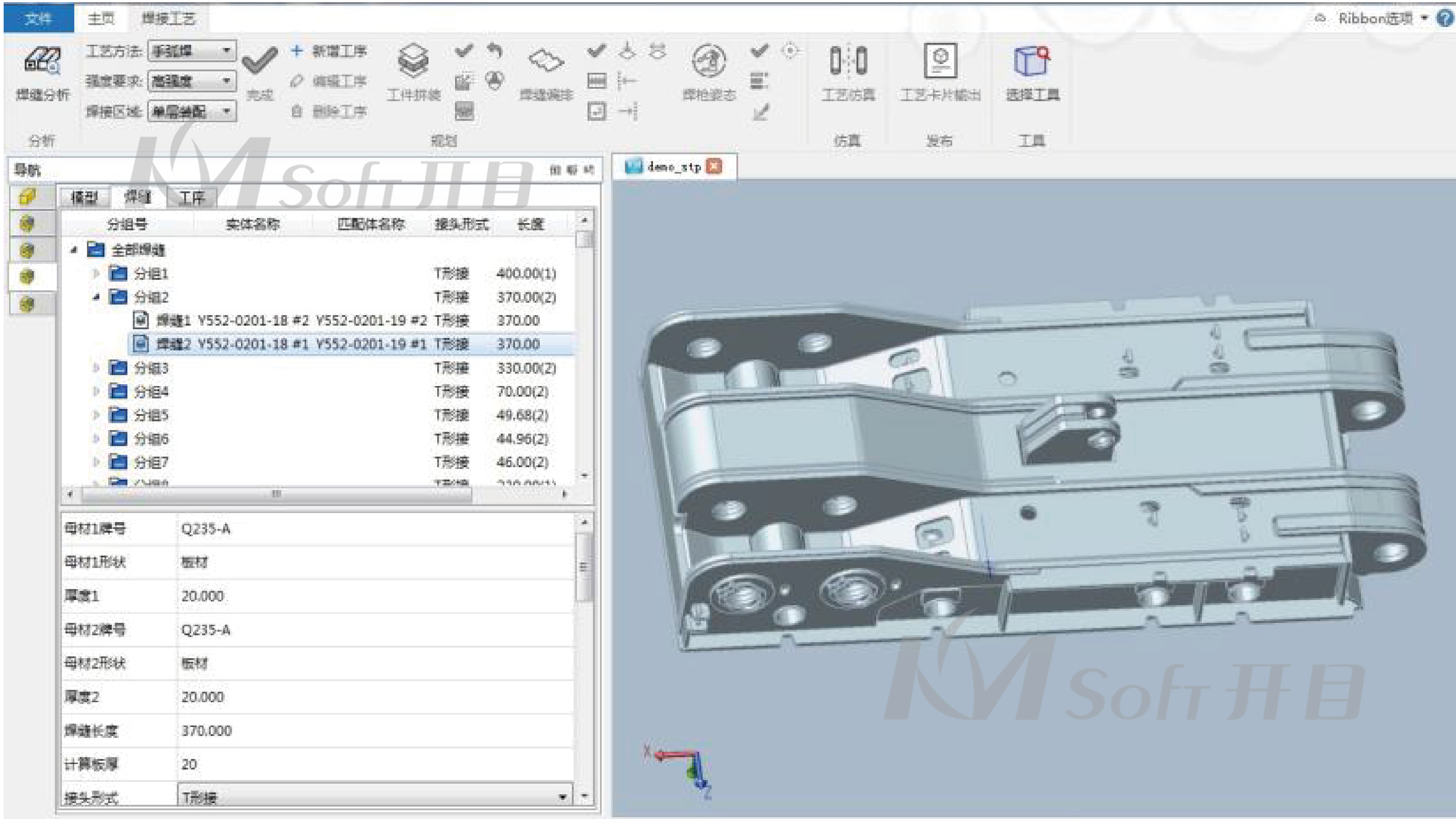Click the 焊缝长度 value 370.000
Viewport: 1456px width, 819px height.
click(x=206, y=731)
